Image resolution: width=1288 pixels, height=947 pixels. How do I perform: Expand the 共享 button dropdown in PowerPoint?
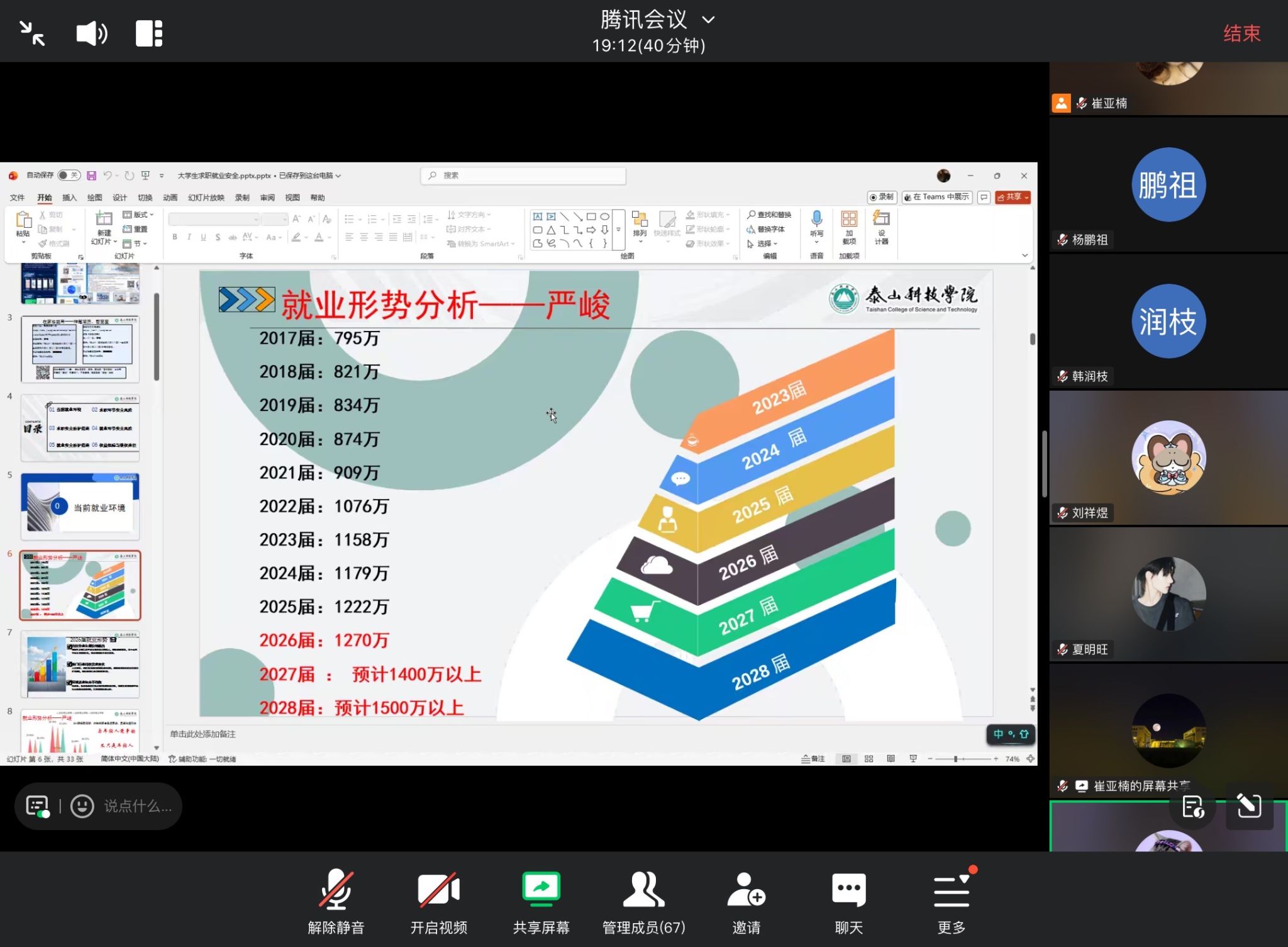[x=1027, y=198]
